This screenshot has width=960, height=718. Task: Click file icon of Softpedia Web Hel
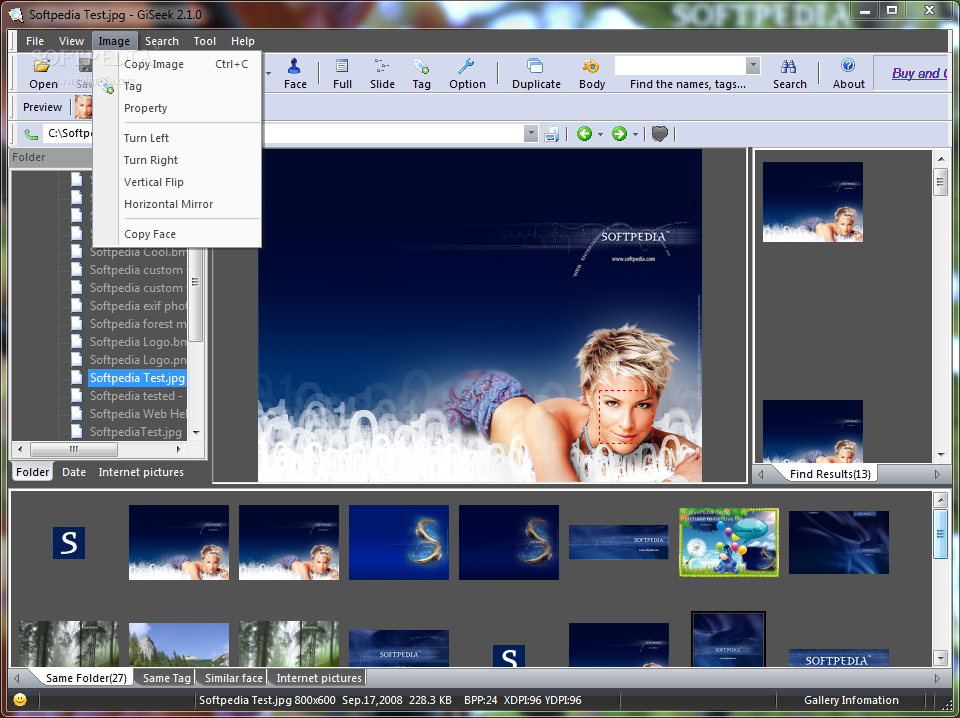pyautogui.click(x=77, y=414)
